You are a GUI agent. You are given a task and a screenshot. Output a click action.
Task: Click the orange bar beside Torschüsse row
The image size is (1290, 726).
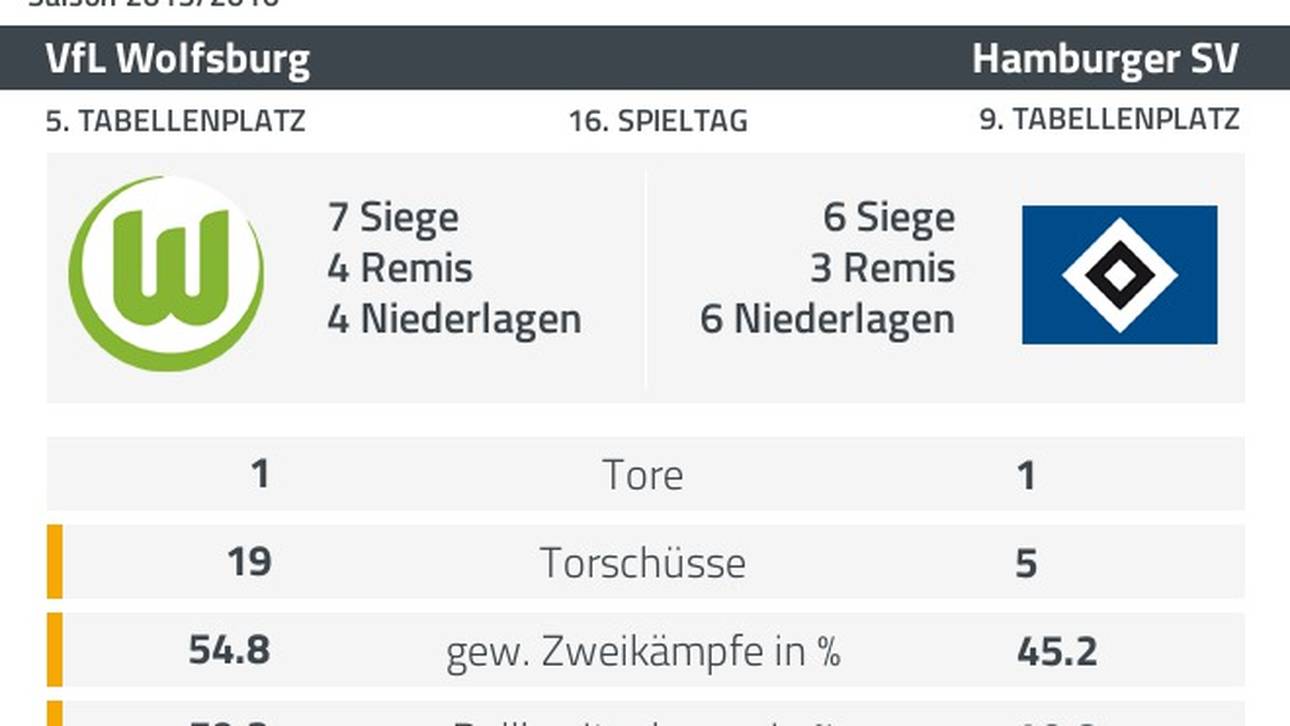coord(55,562)
